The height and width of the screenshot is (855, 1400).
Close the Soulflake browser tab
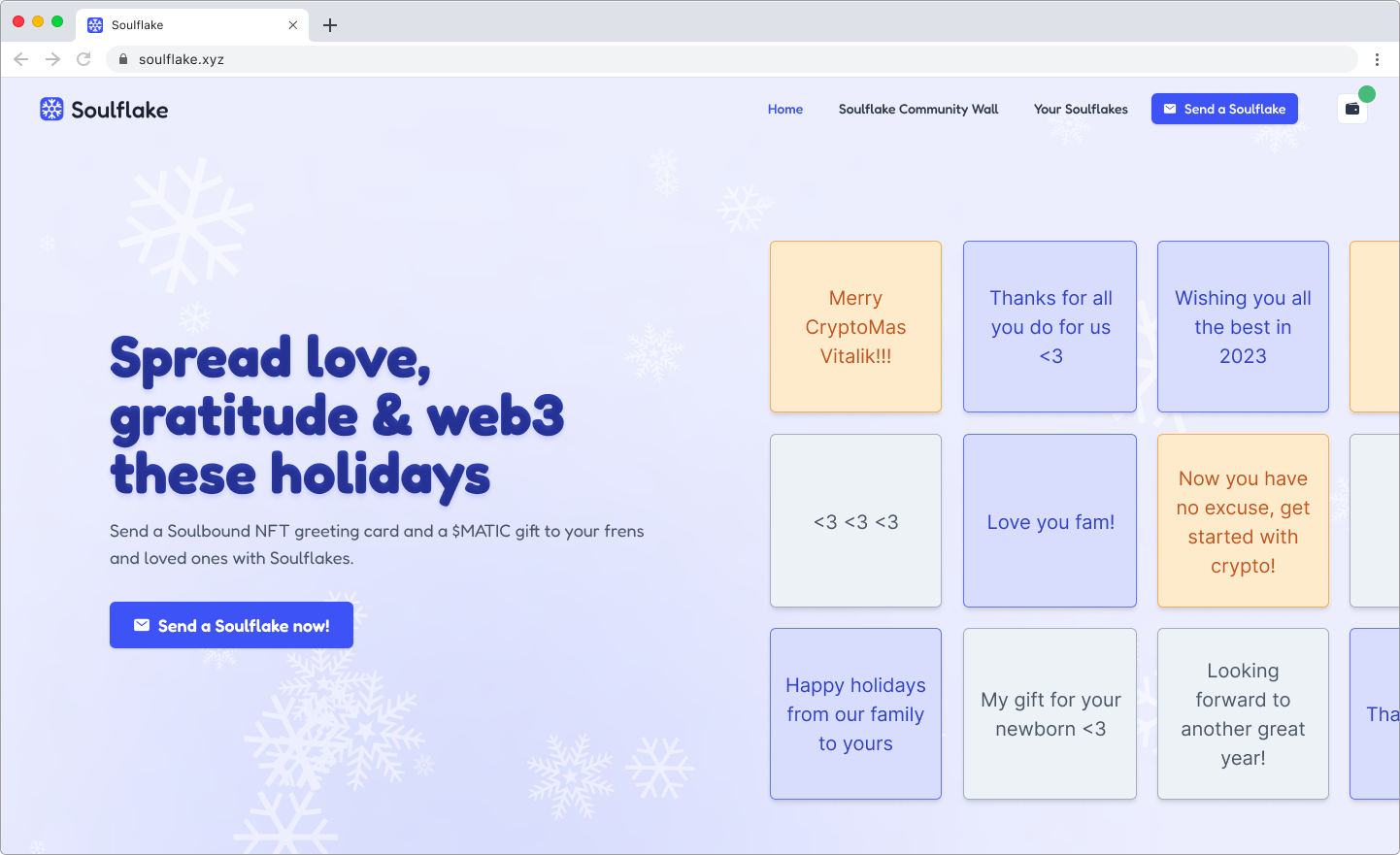tap(293, 25)
